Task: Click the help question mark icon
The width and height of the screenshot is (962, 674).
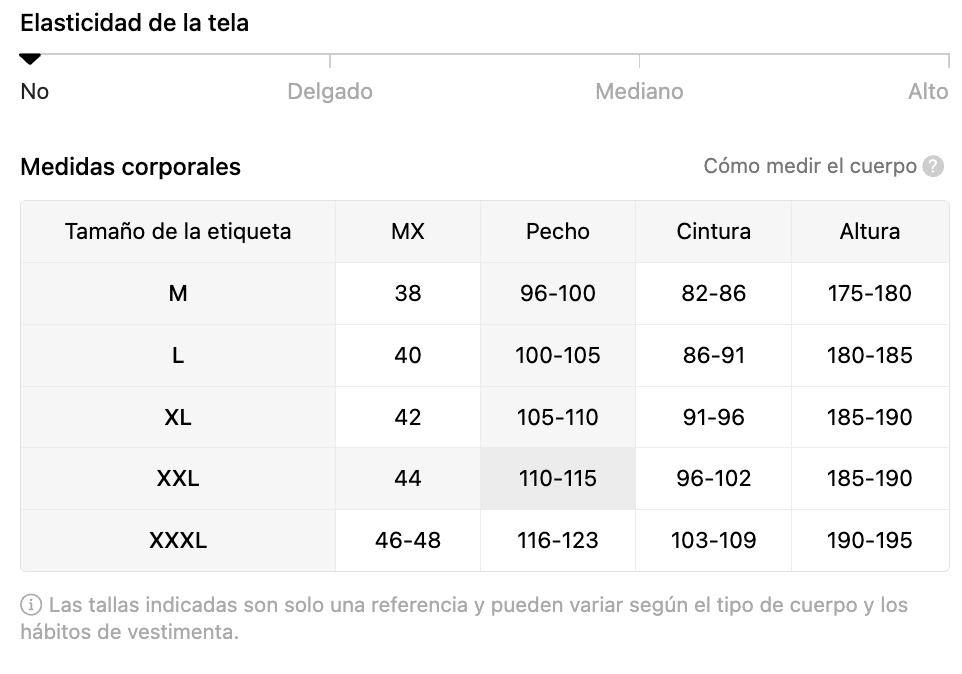Action: [933, 166]
